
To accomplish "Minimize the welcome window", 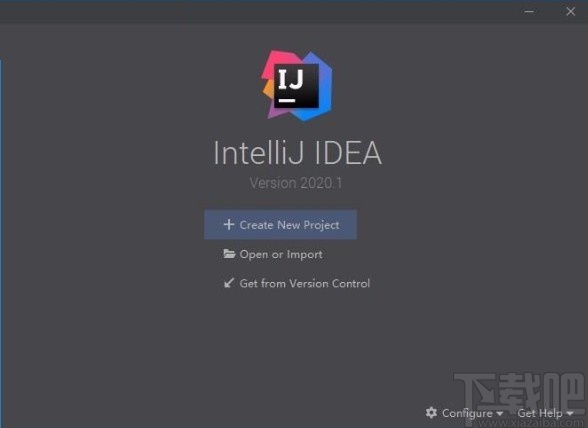I will [x=529, y=12].
